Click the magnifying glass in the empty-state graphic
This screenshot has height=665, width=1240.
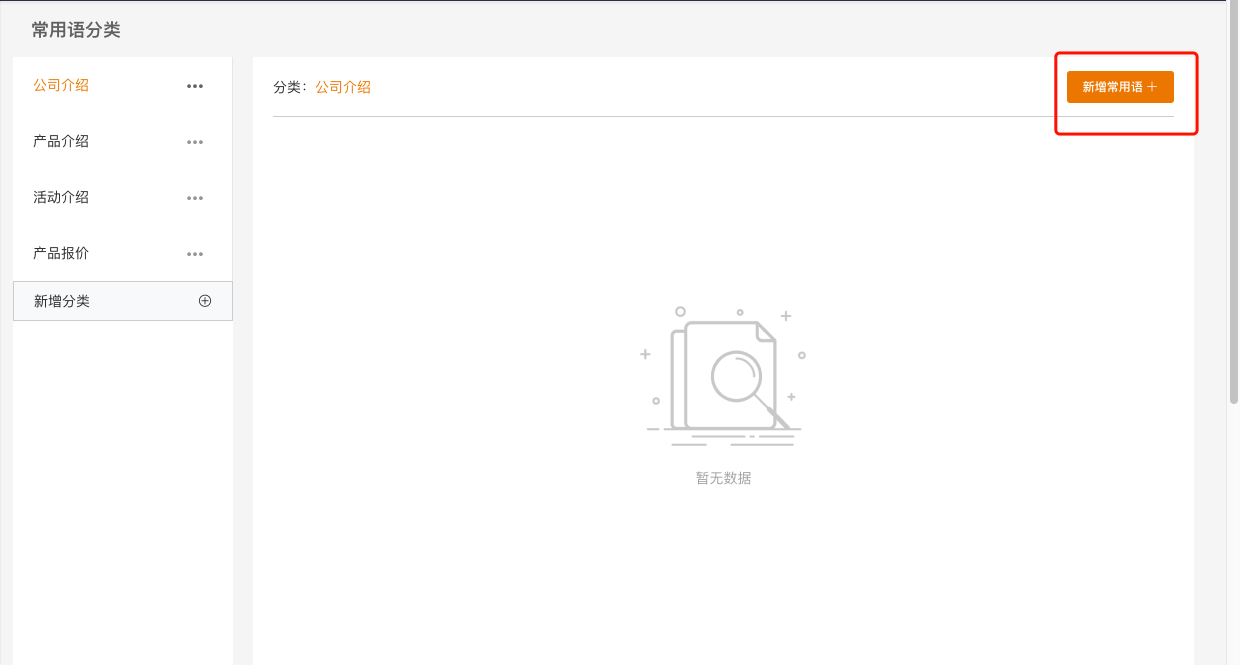(738, 377)
